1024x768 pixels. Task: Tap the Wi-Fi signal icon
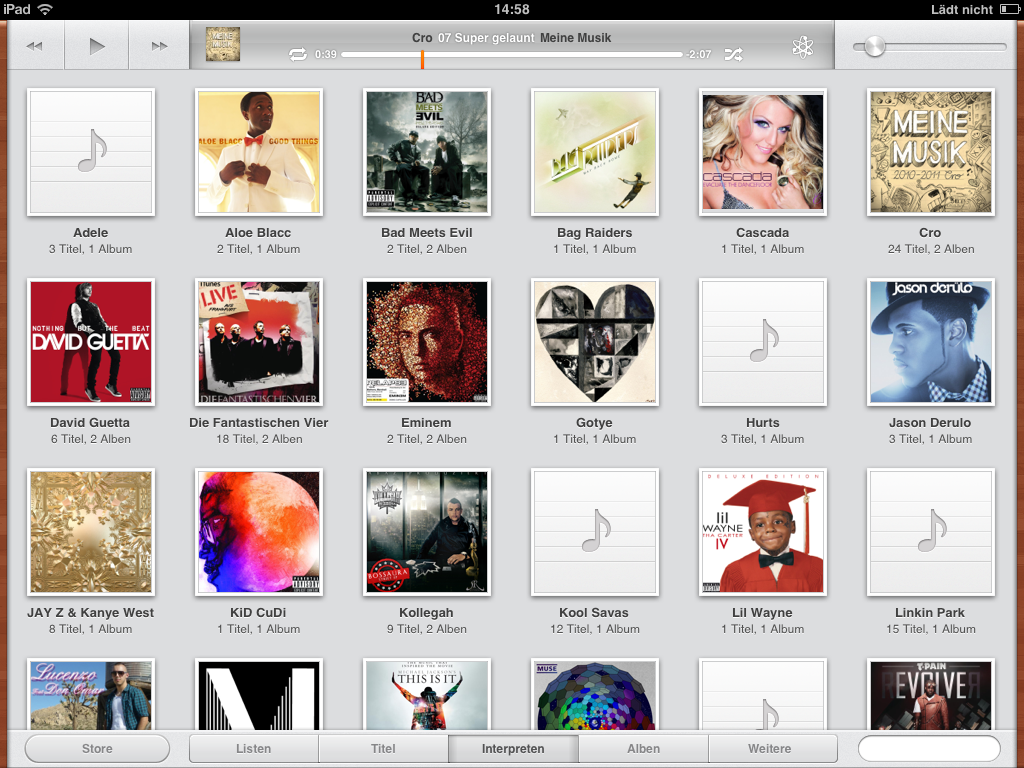coord(44,9)
